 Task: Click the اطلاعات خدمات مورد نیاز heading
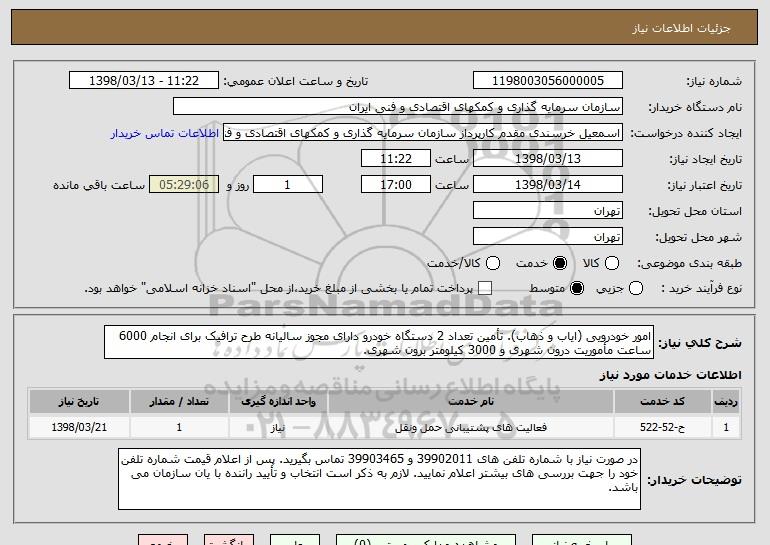click(670, 375)
